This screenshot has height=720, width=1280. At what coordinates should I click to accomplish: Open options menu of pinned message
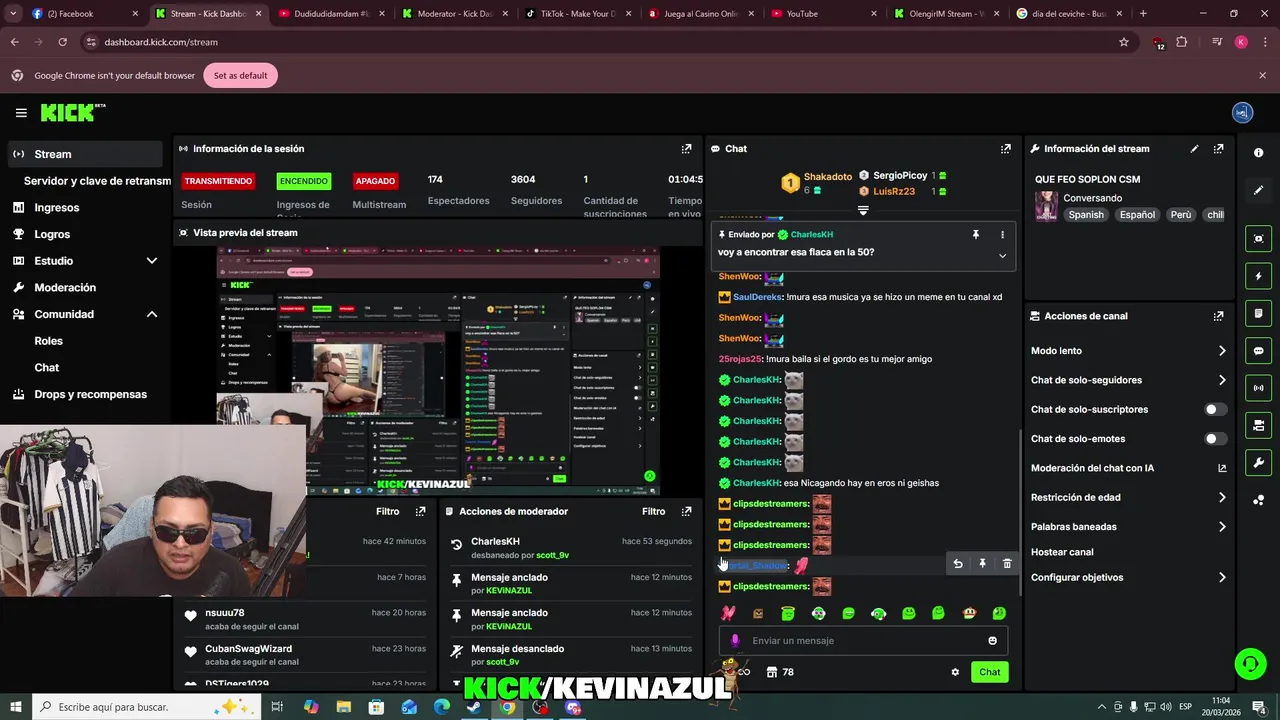point(1002,235)
